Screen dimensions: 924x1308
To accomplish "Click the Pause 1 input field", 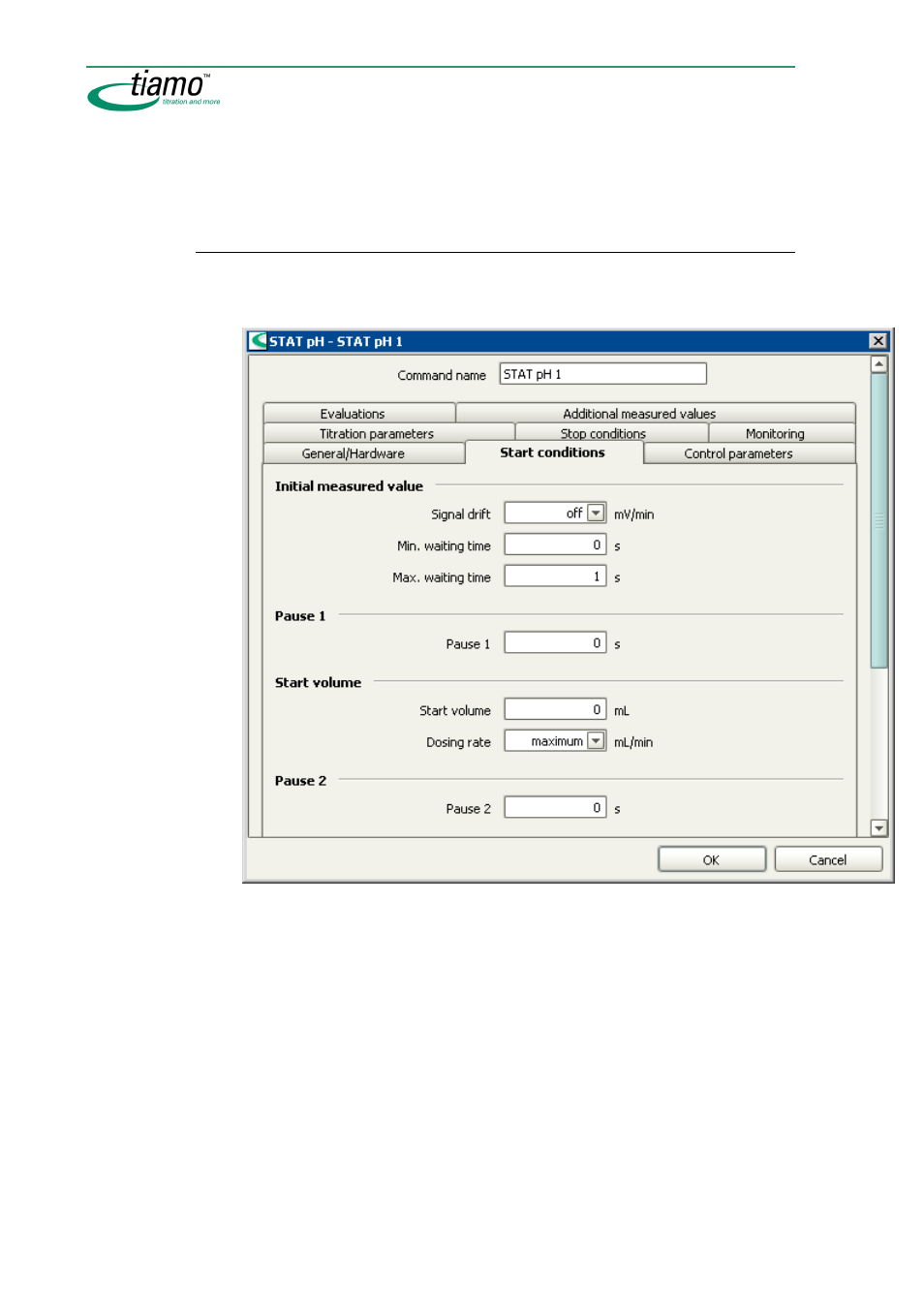I will (555, 643).
